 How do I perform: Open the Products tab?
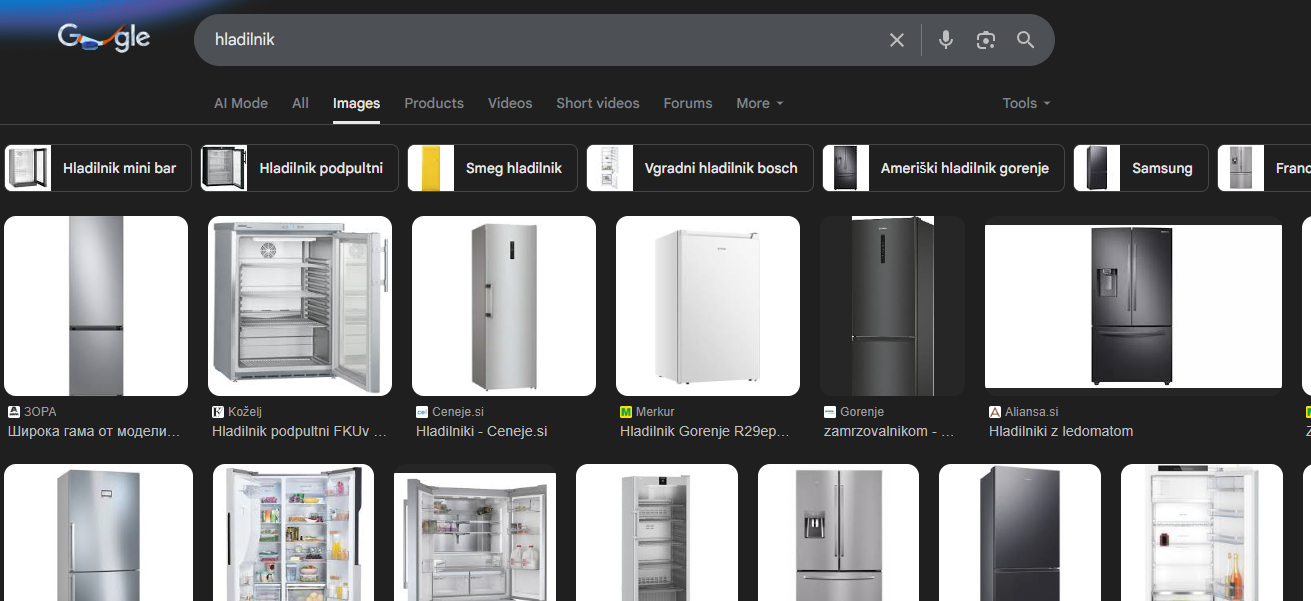(x=434, y=103)
